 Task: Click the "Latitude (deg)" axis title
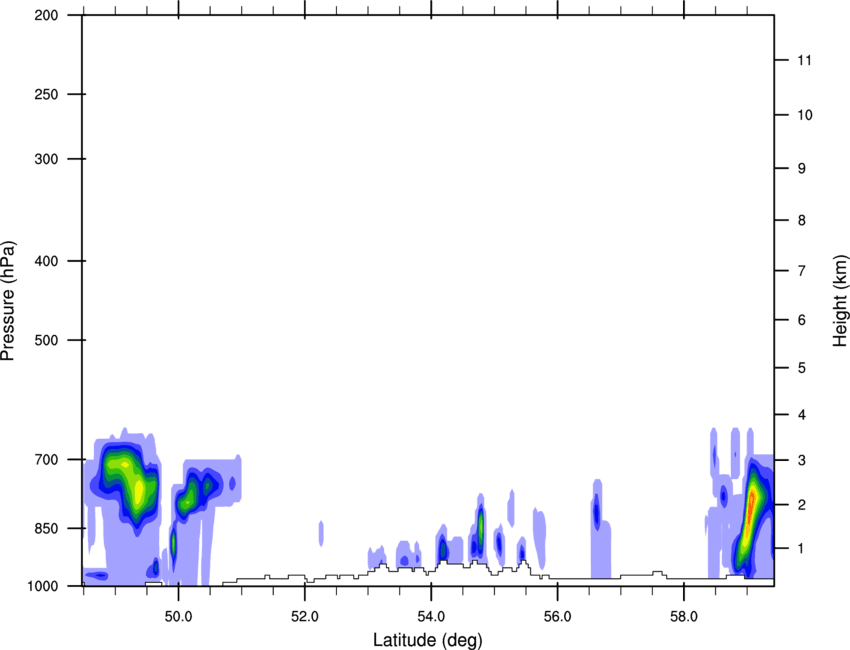427,640
